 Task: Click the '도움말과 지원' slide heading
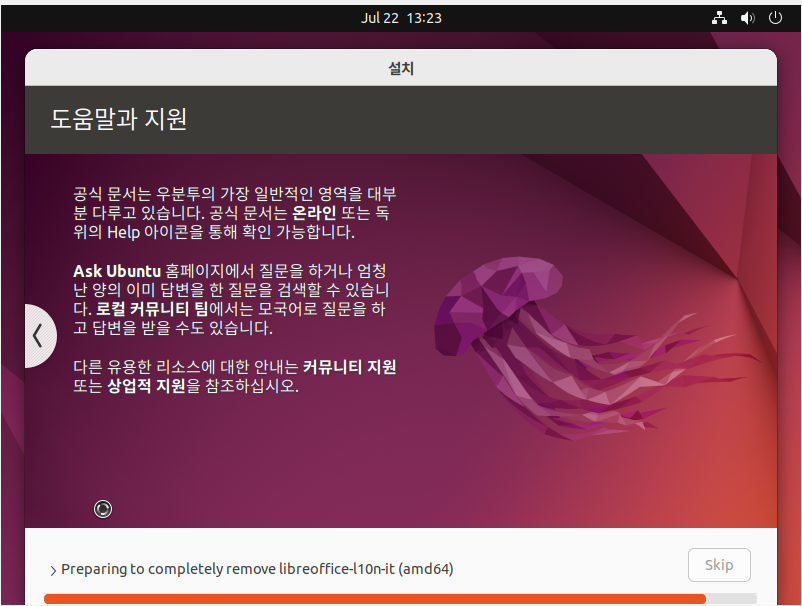click(x=119, y=119)
